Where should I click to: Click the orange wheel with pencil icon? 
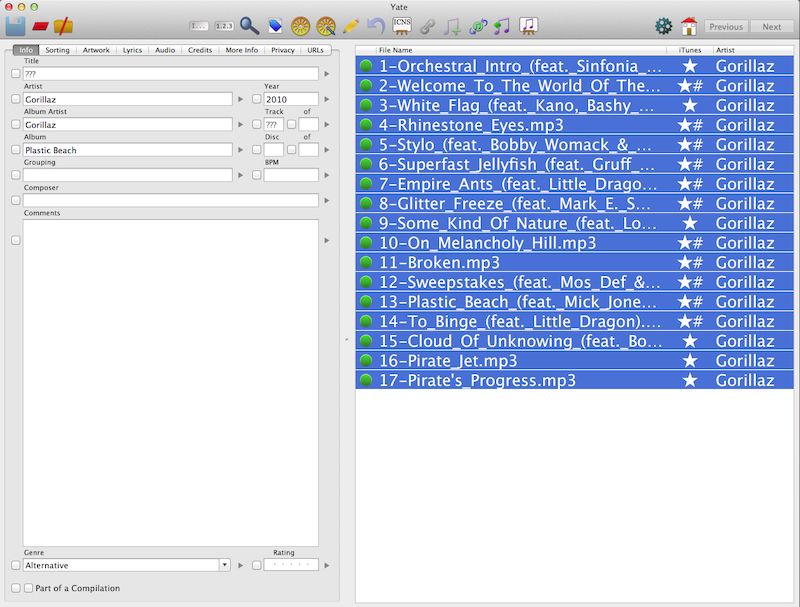(x=326, y=26)
